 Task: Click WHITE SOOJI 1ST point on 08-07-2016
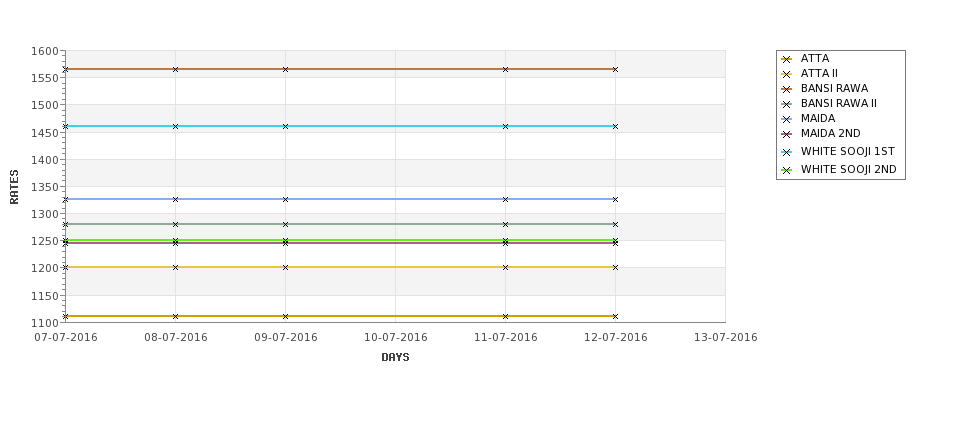(x=175, y=126)
